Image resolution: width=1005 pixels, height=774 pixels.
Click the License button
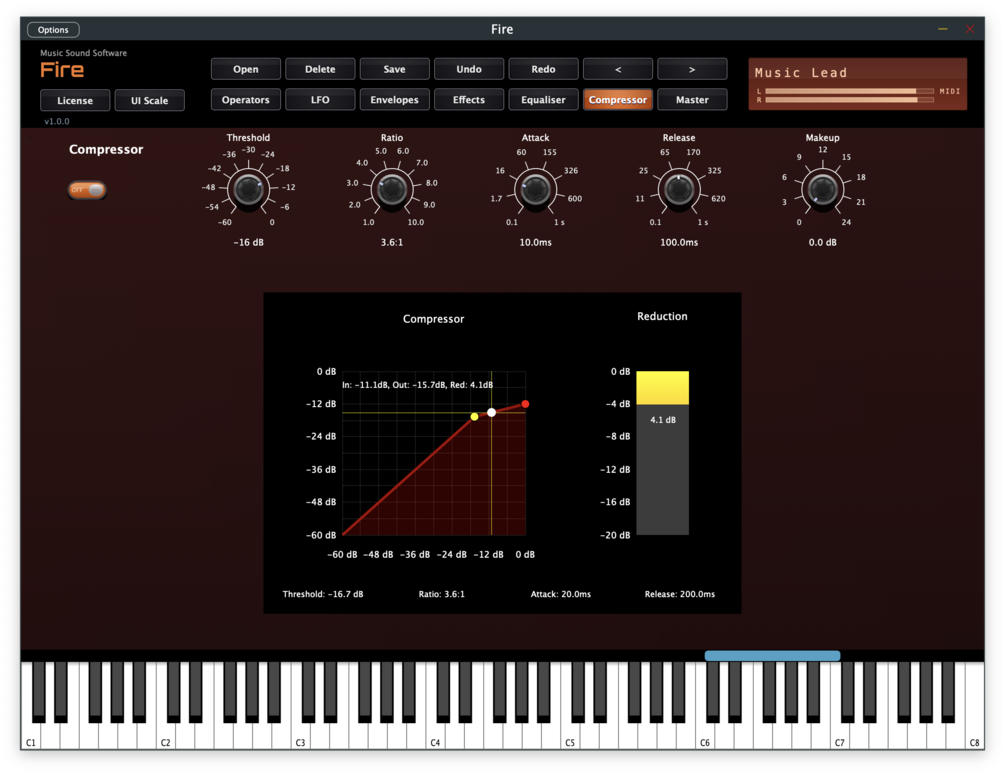pyautogui.click(x=75, y=101)
